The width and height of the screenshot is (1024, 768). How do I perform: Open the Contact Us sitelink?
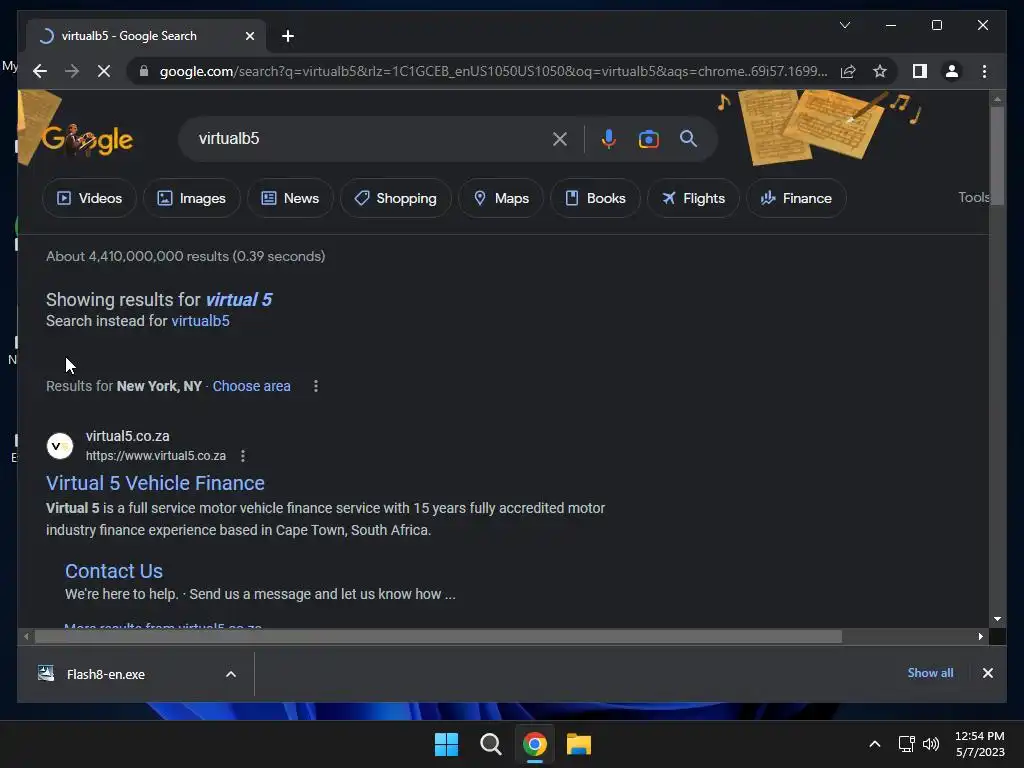pos(114,571)
